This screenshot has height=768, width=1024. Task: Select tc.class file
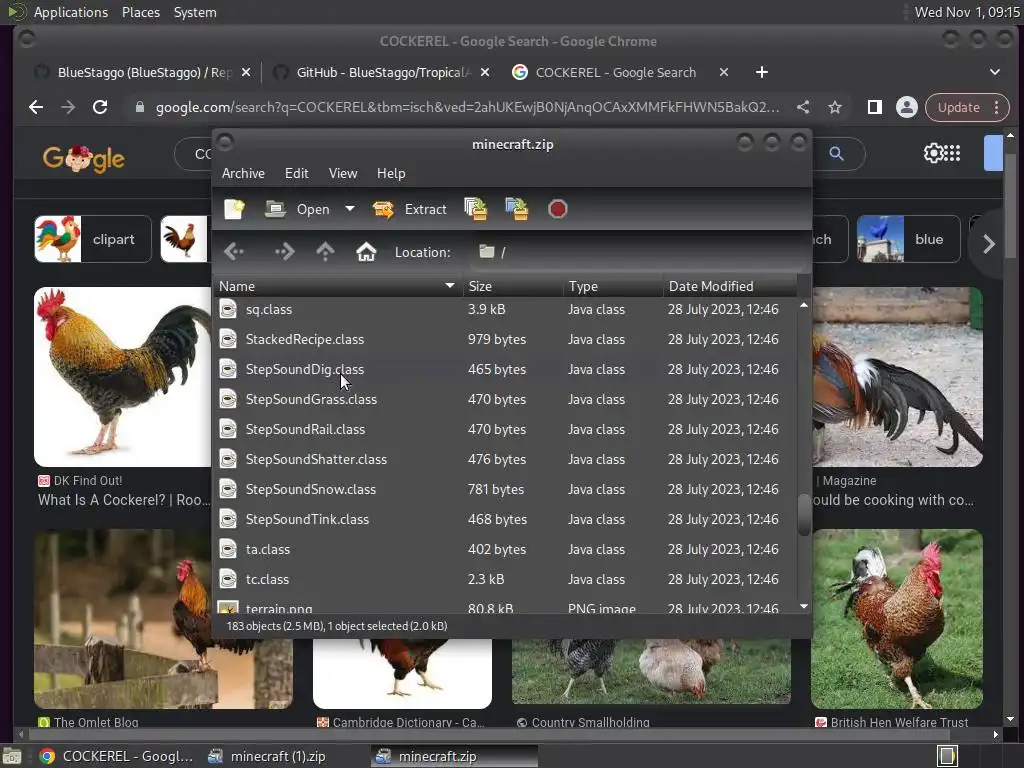click(505, 579)
